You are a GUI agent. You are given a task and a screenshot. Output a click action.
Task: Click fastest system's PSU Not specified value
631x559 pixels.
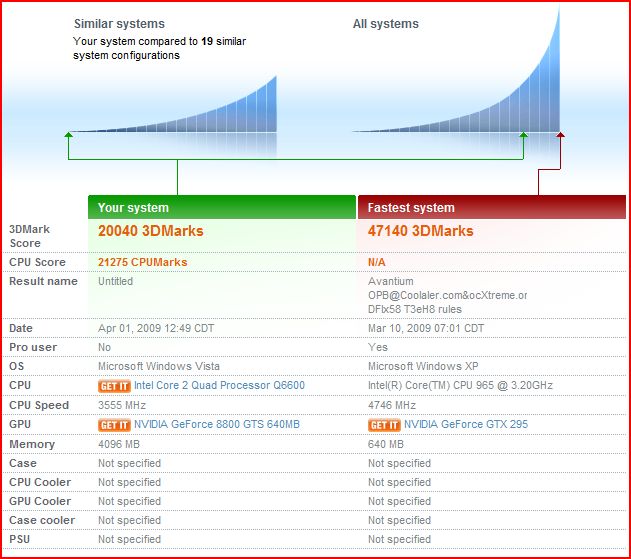[x=400, y=539]
